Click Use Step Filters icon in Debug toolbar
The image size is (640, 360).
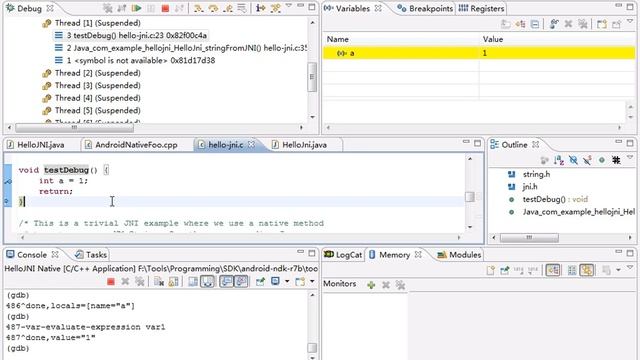(276, 8)
